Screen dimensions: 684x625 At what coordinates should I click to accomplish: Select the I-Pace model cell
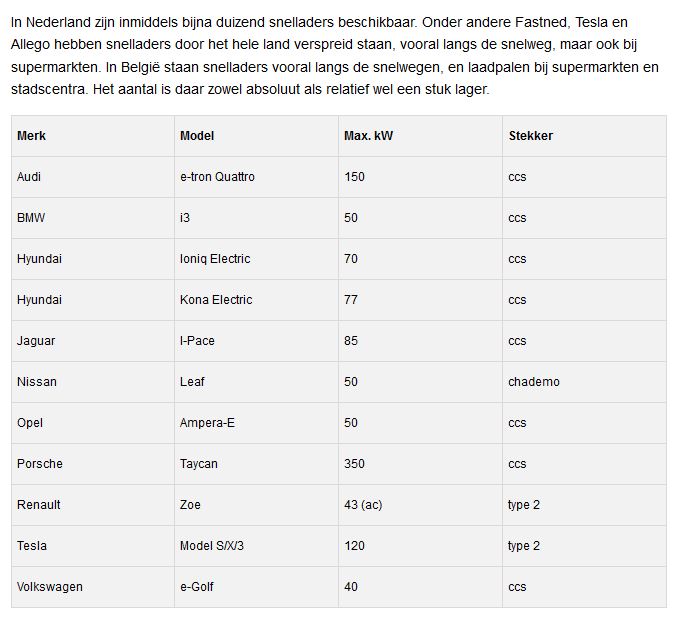click(197, 341)
